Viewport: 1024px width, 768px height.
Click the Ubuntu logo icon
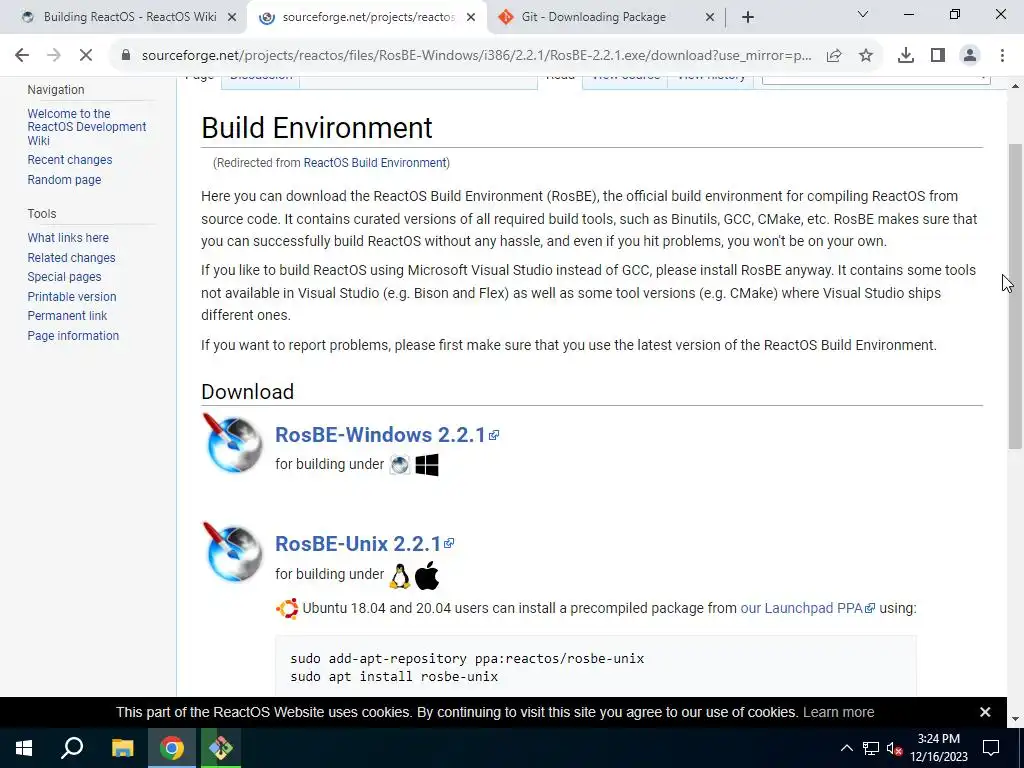[287, 609]
